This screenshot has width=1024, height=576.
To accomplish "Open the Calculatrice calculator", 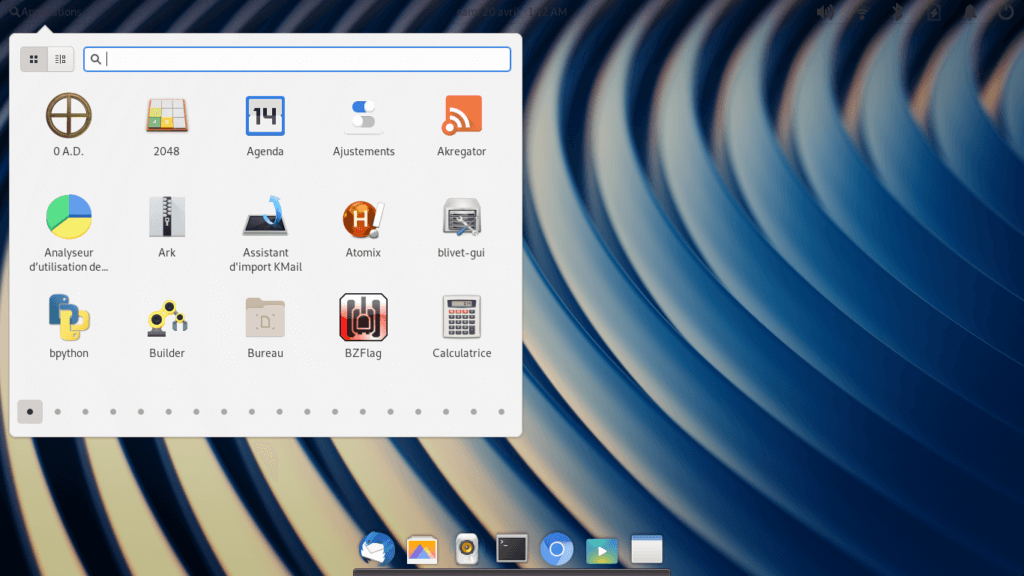I will pyautogui.click(x=462, y=327).
